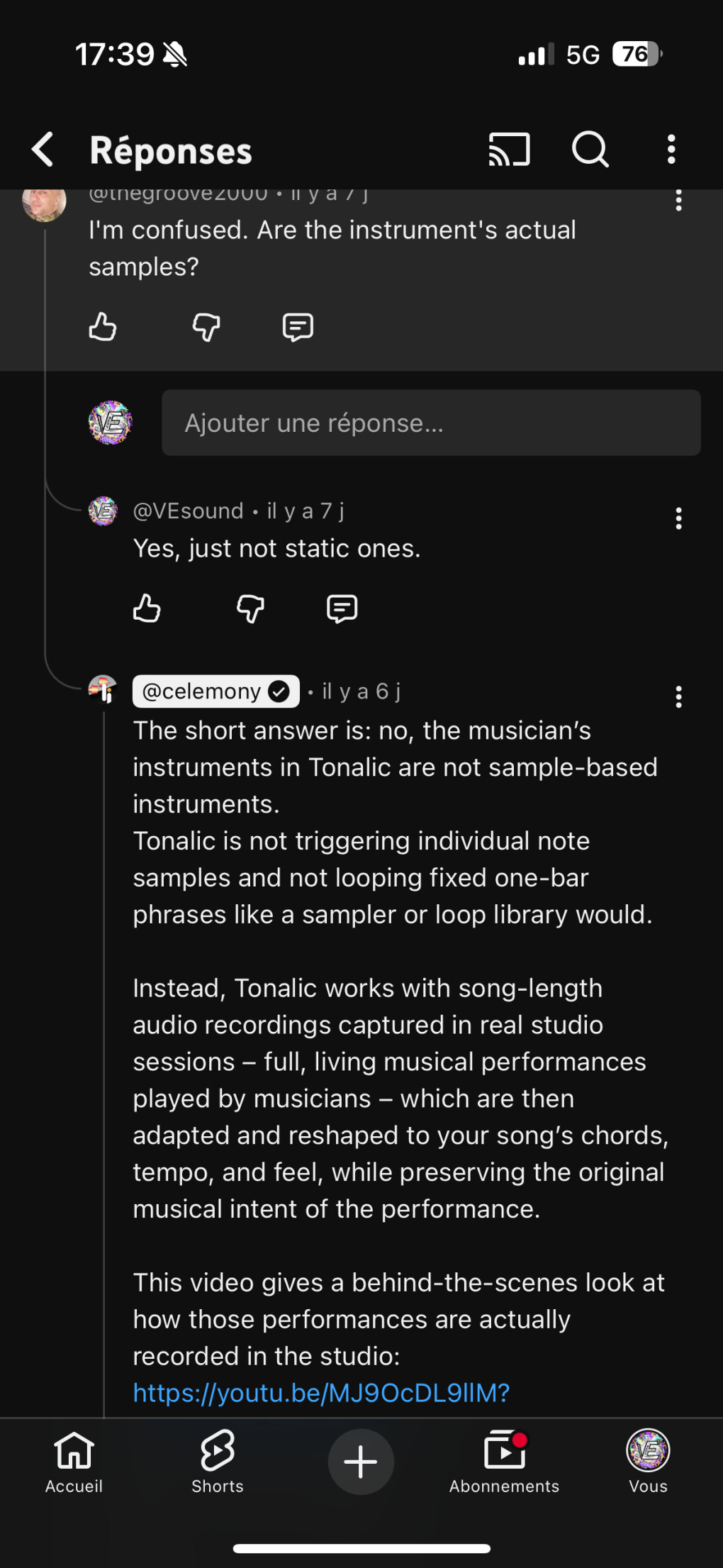The height and width of the screenshot is (1568, 723).
Task: Go back from Réponses screen
Action: click(x=43, y=150)
